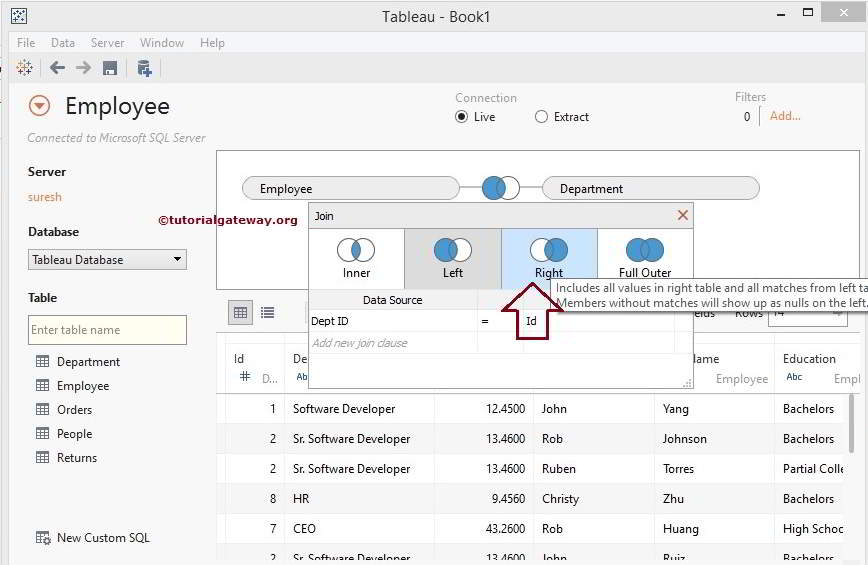Open the File menu
The width and height of the screenshot is (868, 565).
tap(25, 43)
